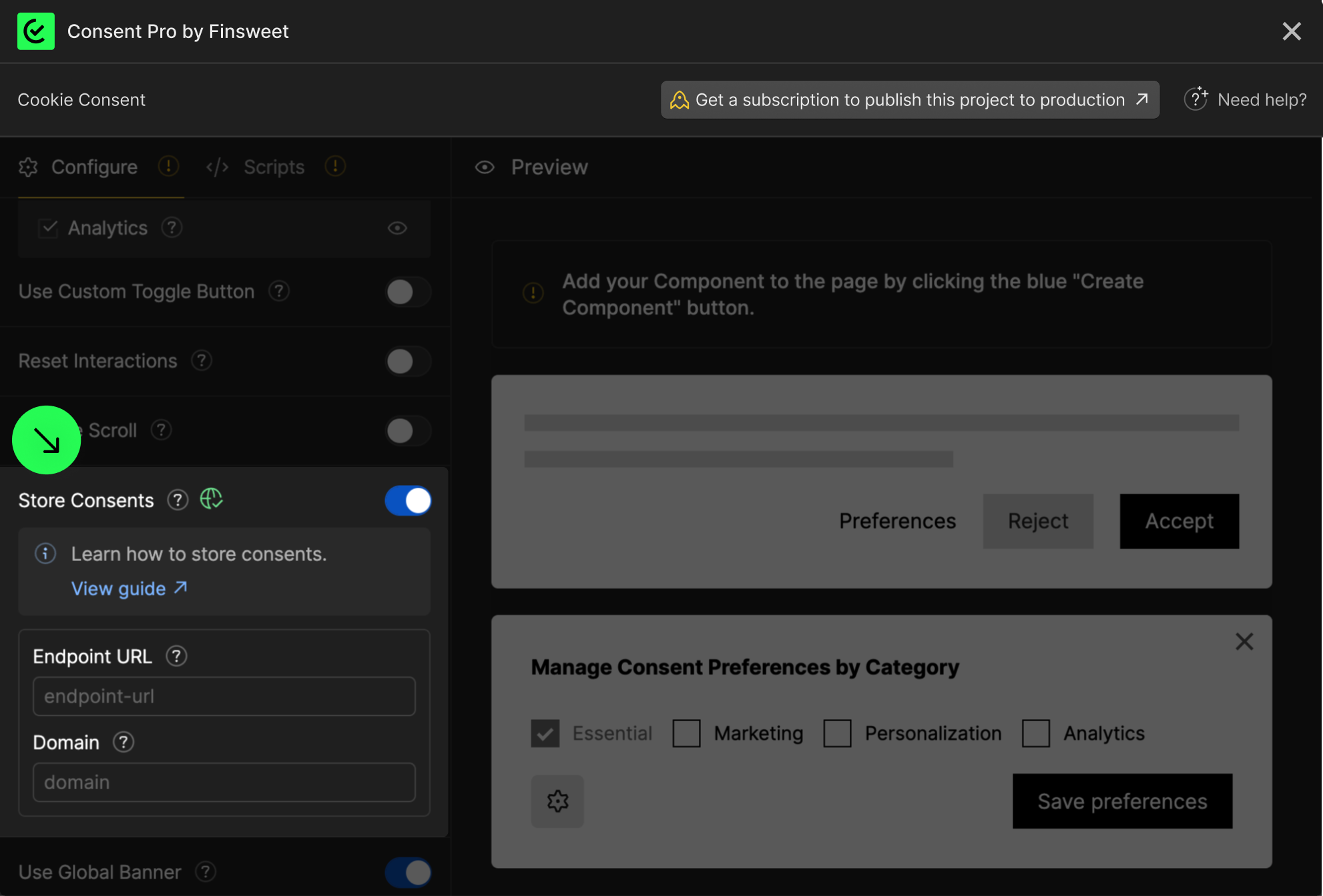Disable the Store Consents switch
The image size is (1323, 896).
pos(408,500)
